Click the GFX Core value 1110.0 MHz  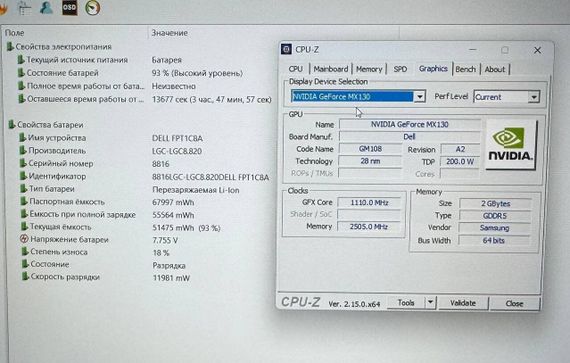[x=369, y=202]
